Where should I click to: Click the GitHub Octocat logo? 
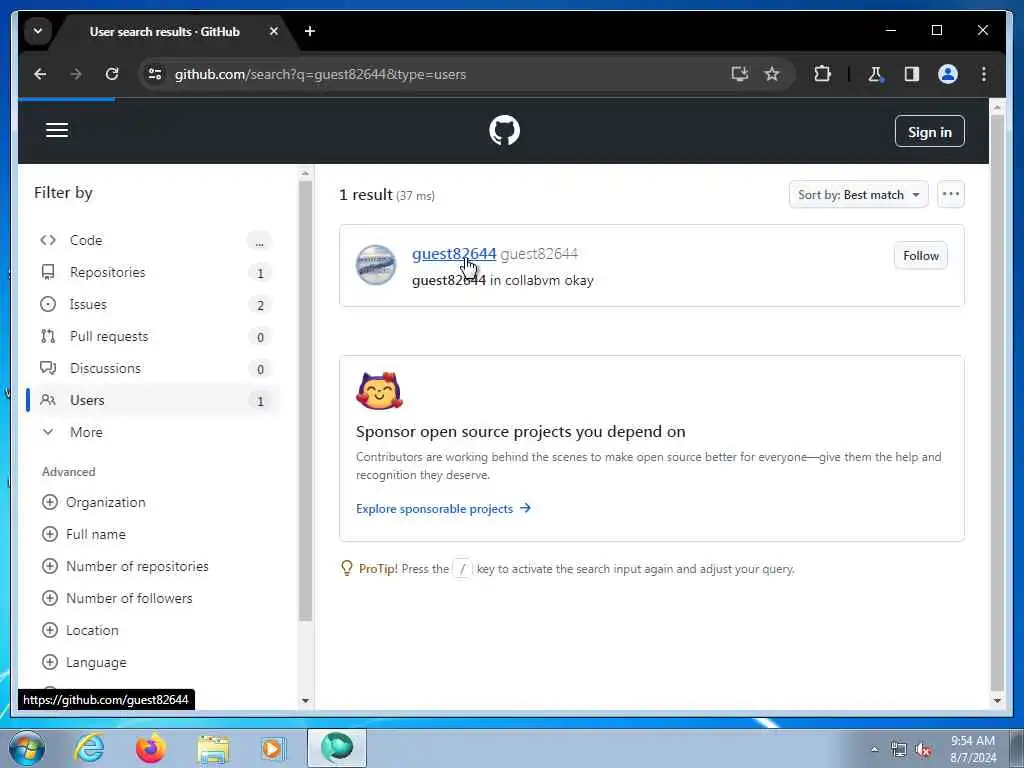pyautogui.click(x=504, y=131)
